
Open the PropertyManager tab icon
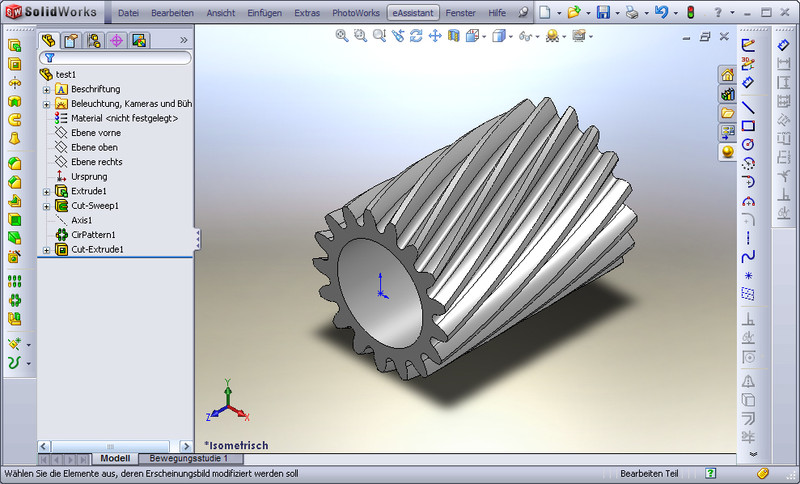70,41
